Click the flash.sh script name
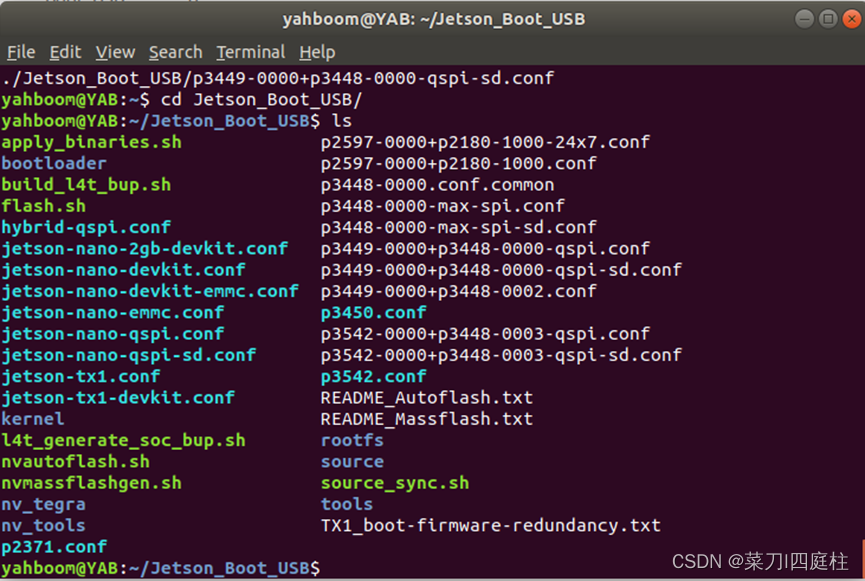The image size is (865, 581). [x=43, y=205]
